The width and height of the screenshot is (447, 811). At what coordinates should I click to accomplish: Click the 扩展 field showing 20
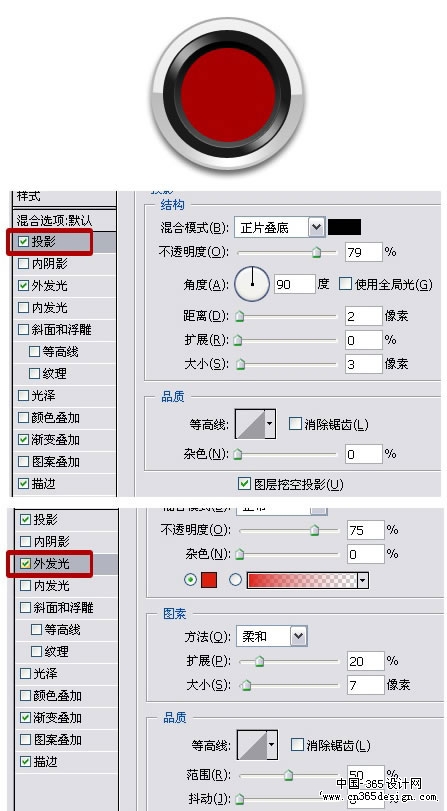(x=366, y=660)
